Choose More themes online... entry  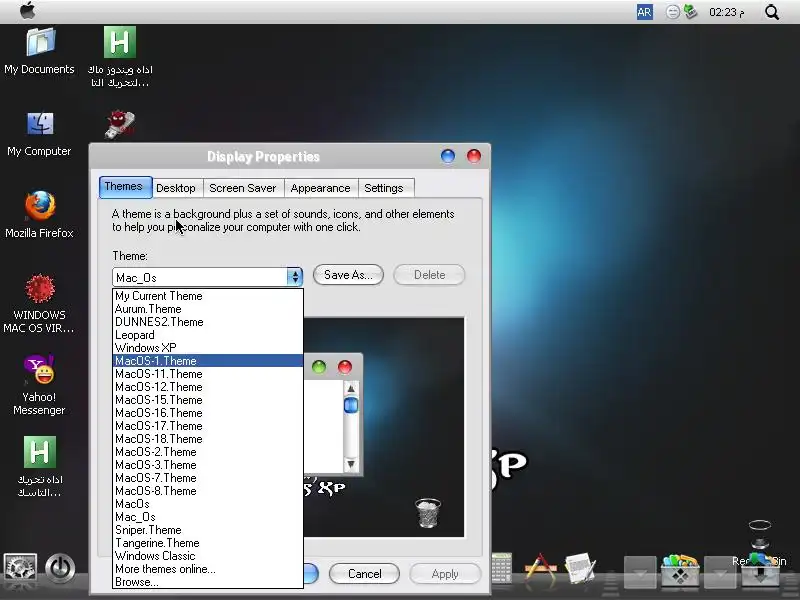pos(208,569)
